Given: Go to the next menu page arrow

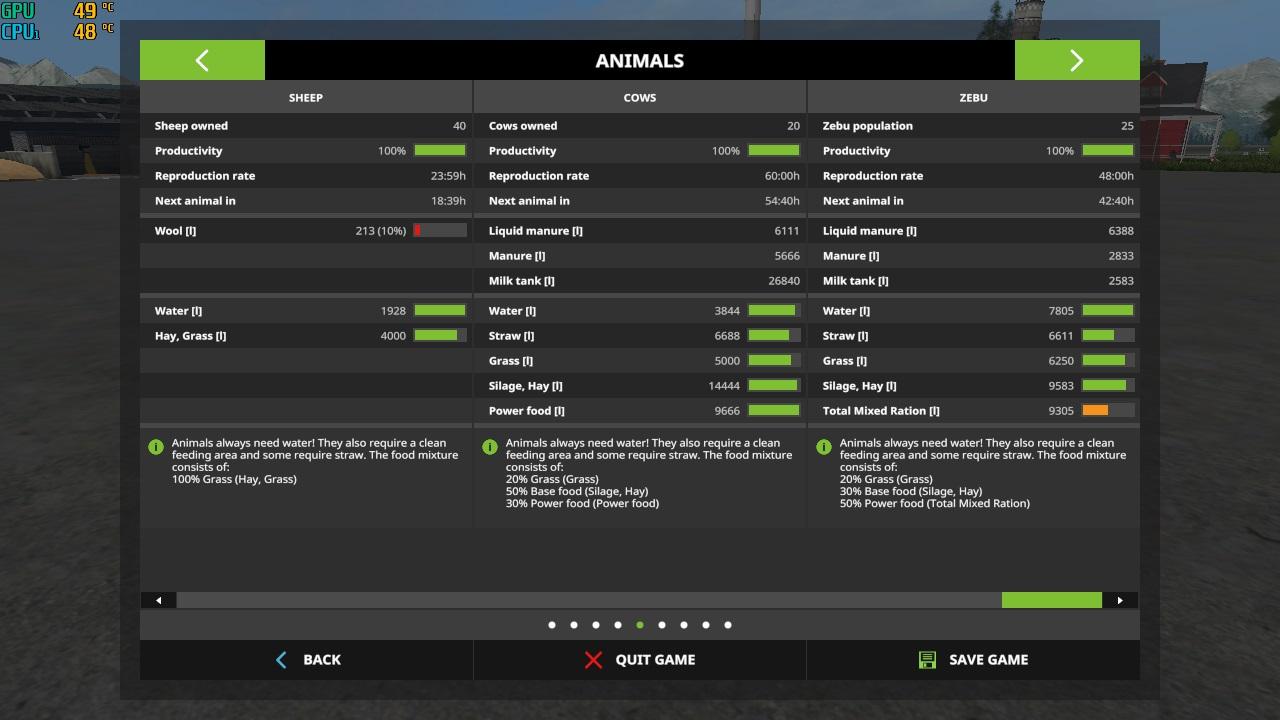Looking at the screenshot, I should tap(1076, 60).
